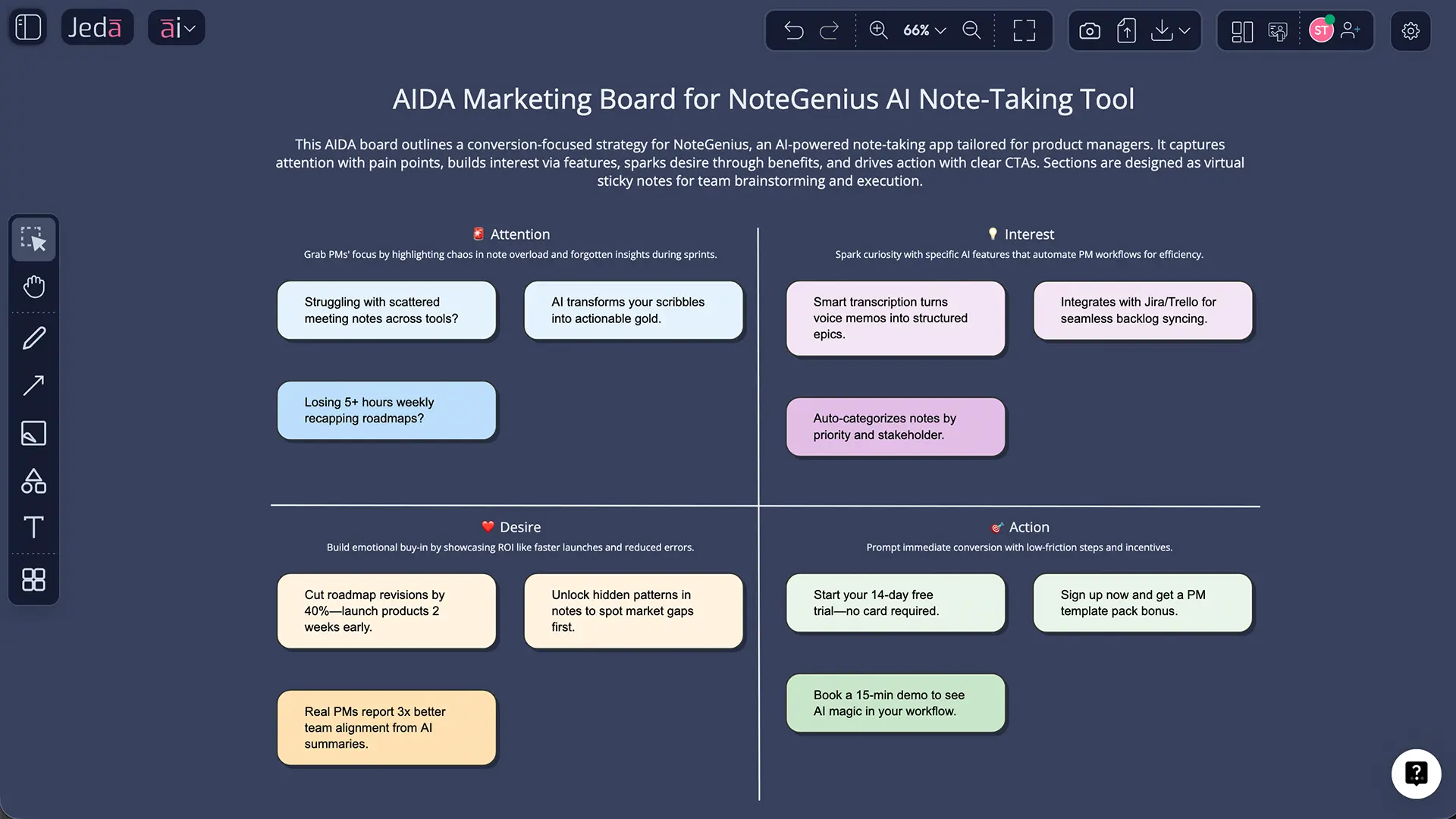The height and width of the screenshot is (819, 1456).
Task: Open the Shapes tool
Action: pos(33,481)
